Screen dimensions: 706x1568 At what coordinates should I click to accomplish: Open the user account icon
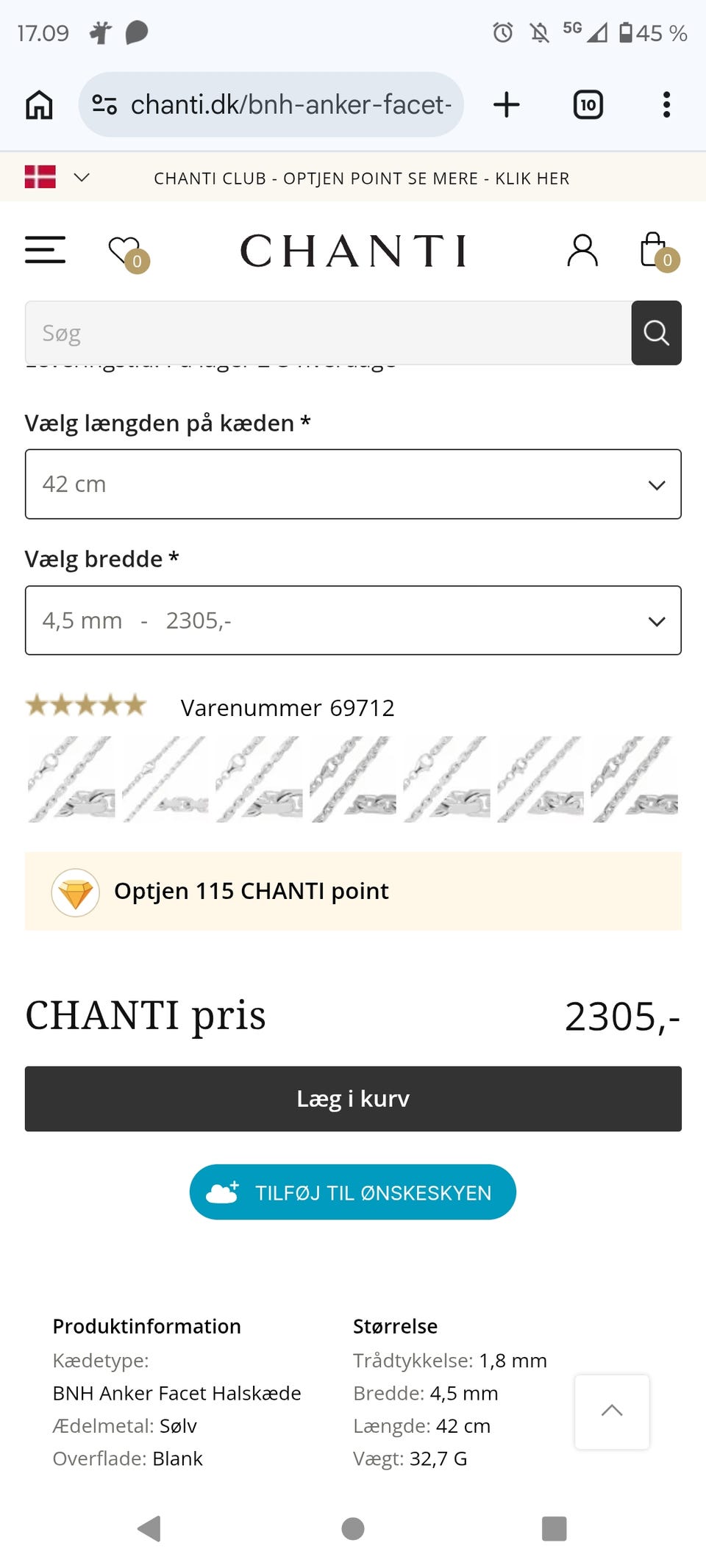pyautogui.click(x=582, y=251)
